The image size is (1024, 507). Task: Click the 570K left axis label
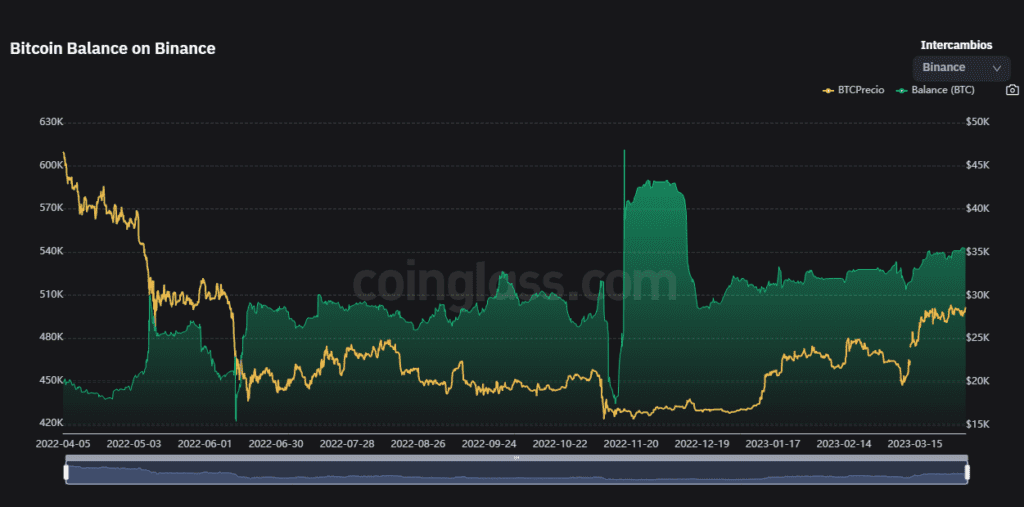50,208
